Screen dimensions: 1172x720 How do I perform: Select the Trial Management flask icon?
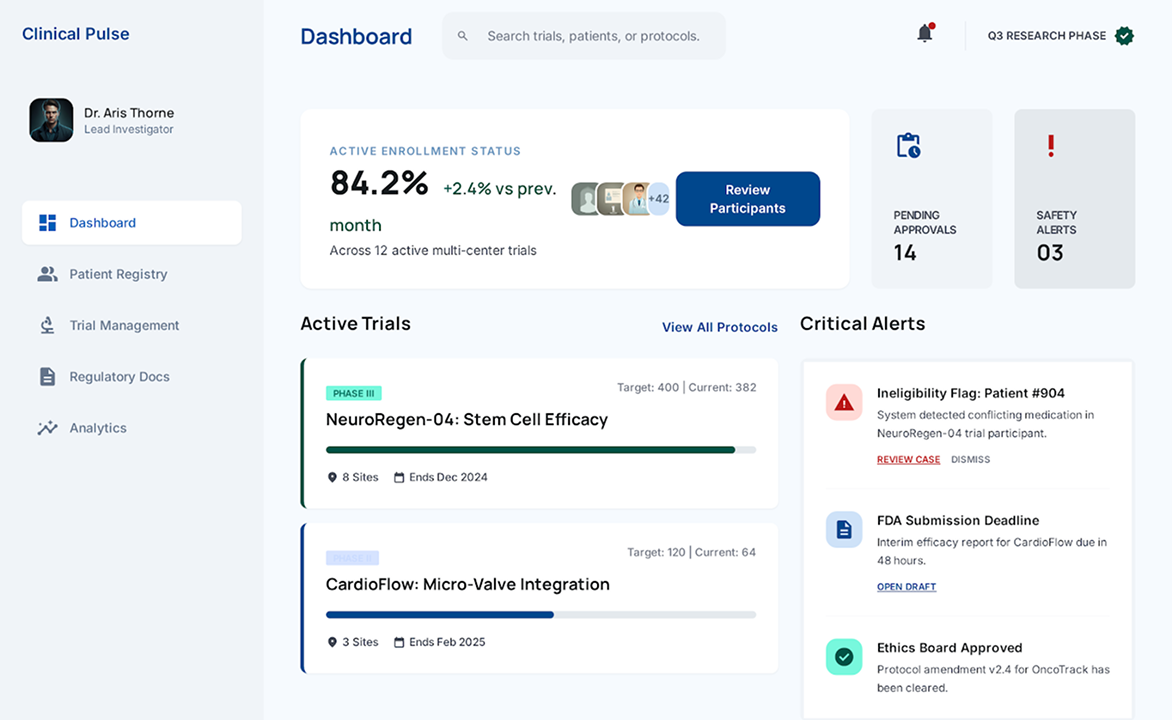pos(47,324)
